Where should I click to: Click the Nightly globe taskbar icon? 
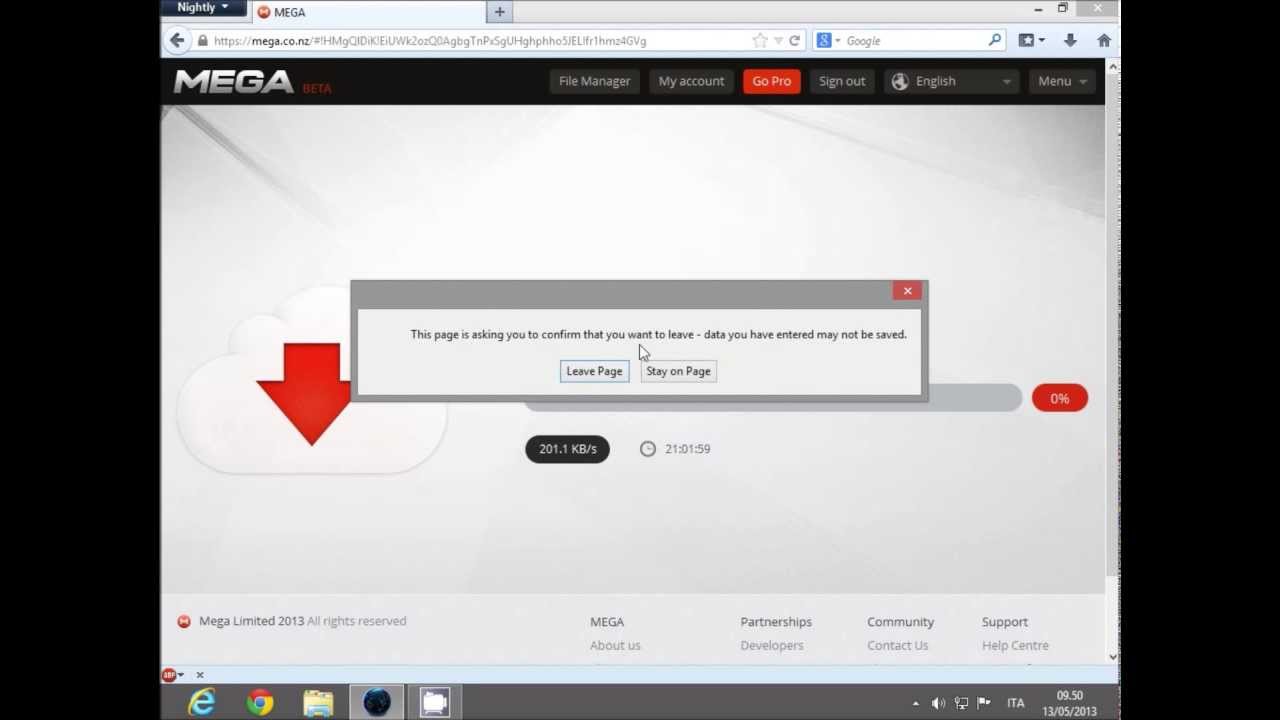[377, 703]
